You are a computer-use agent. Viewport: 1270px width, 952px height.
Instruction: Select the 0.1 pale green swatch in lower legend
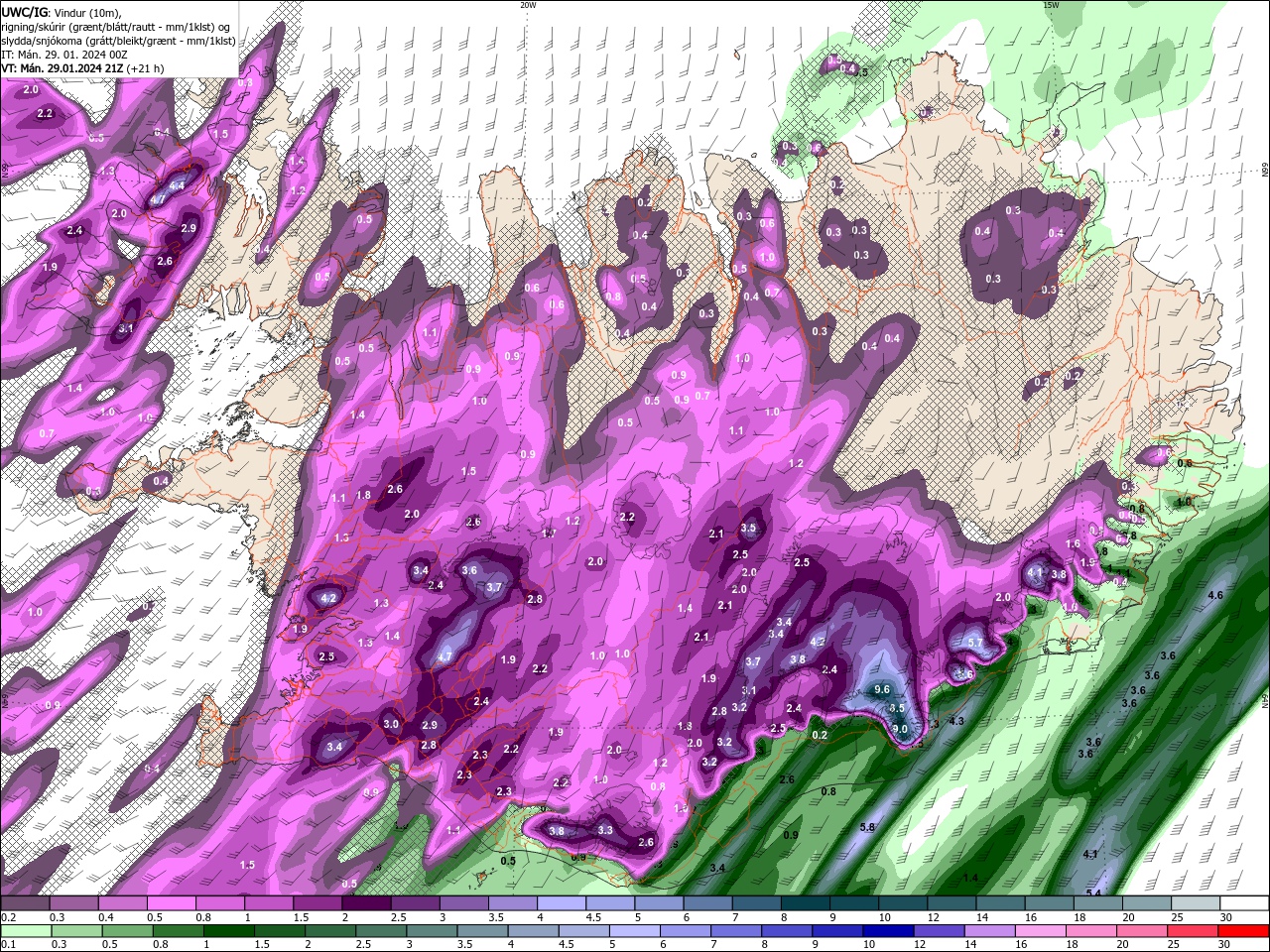click(25, 931)
